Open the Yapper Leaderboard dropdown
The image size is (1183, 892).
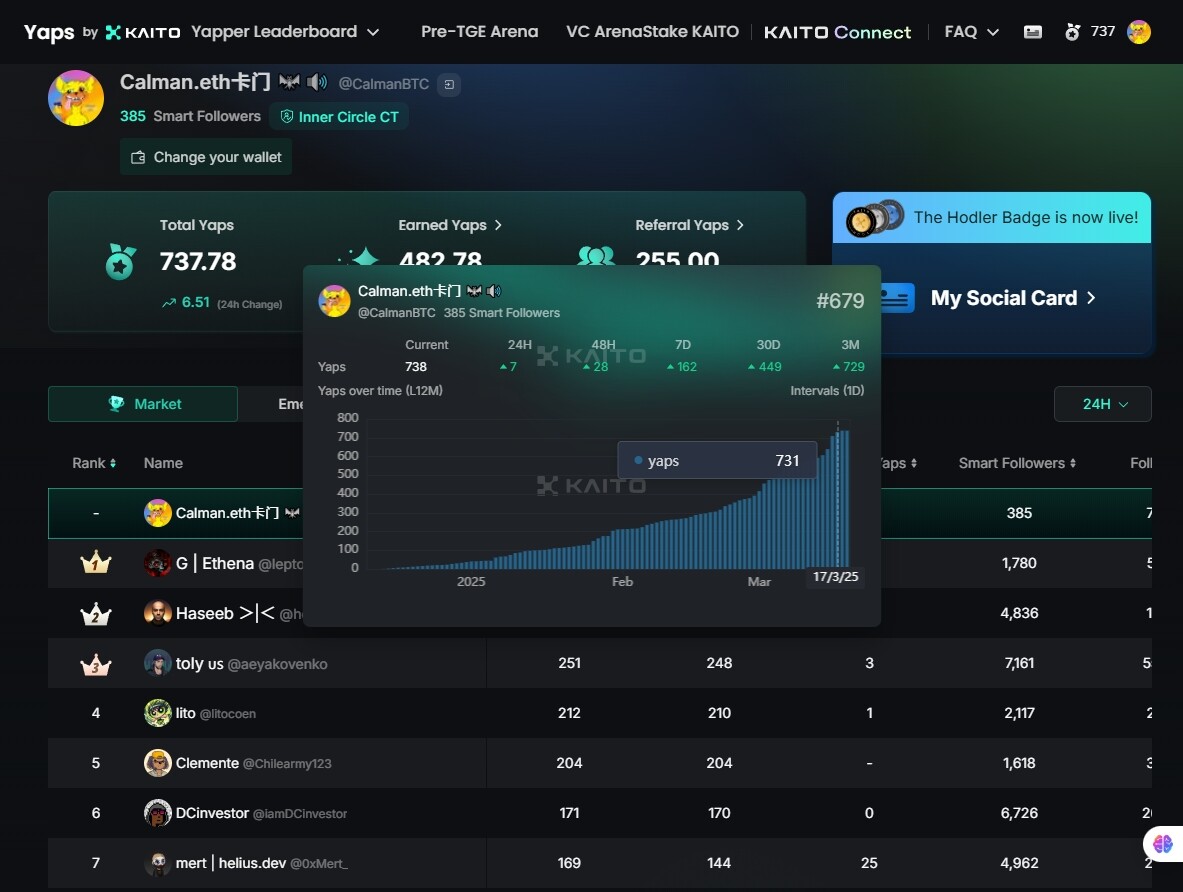point(284,32)
